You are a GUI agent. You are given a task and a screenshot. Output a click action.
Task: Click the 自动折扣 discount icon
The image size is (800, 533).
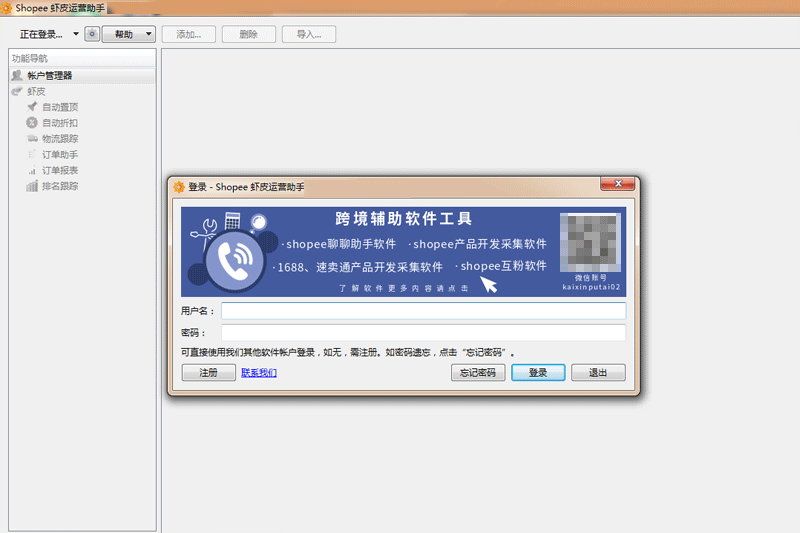pyautogui.click(x=32, y=122)
